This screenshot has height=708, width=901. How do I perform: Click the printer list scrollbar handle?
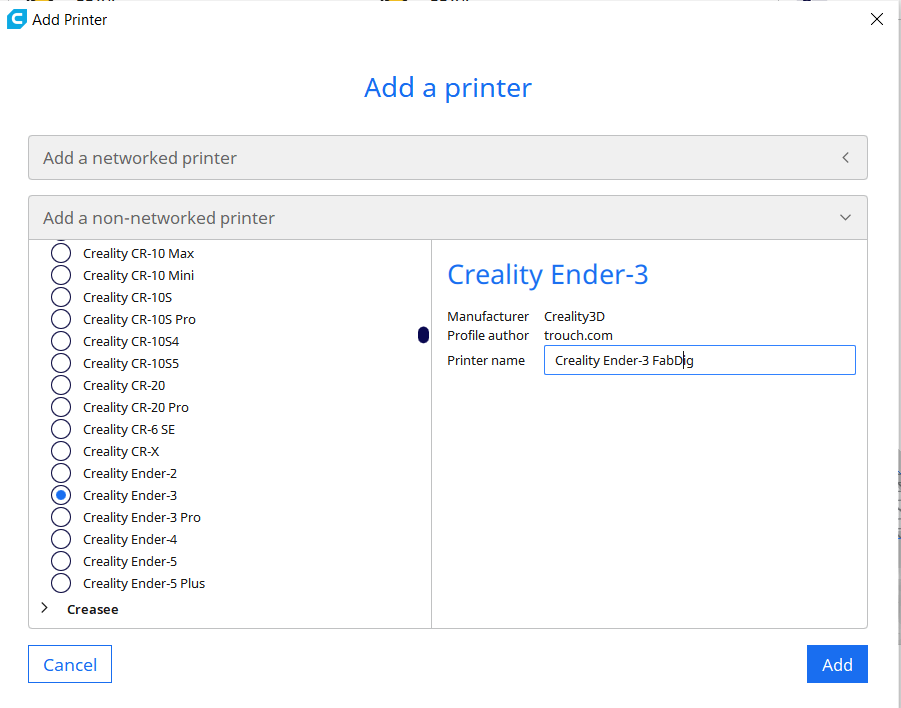[423, 334]
